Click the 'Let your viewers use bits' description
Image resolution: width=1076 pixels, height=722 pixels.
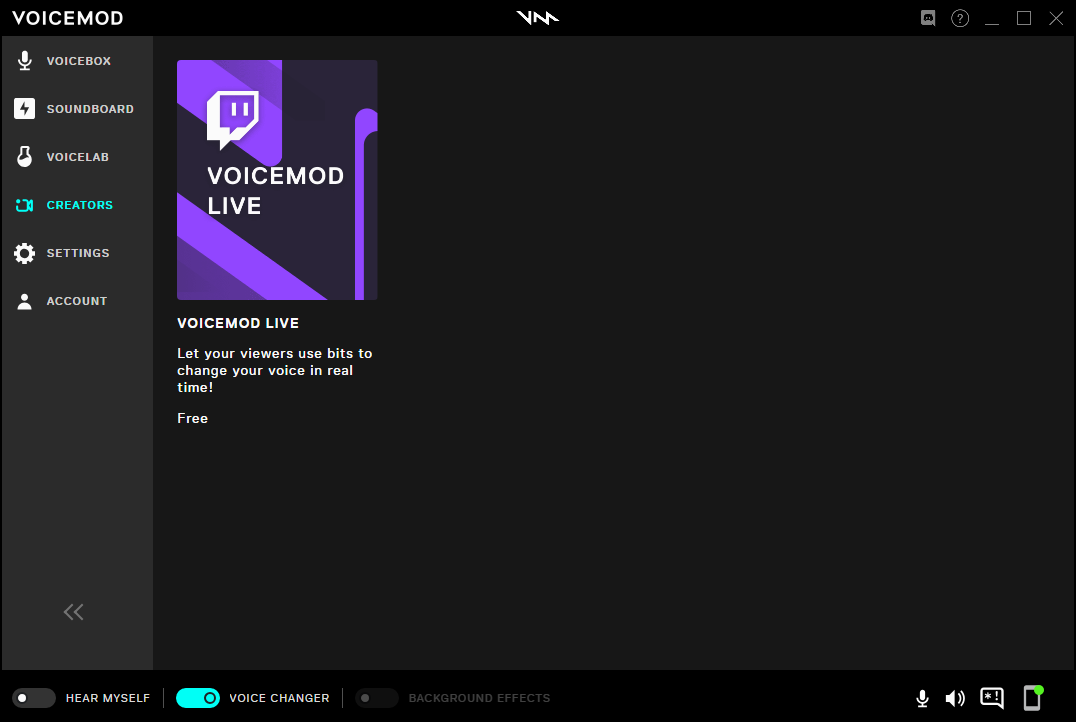(274, 371)
